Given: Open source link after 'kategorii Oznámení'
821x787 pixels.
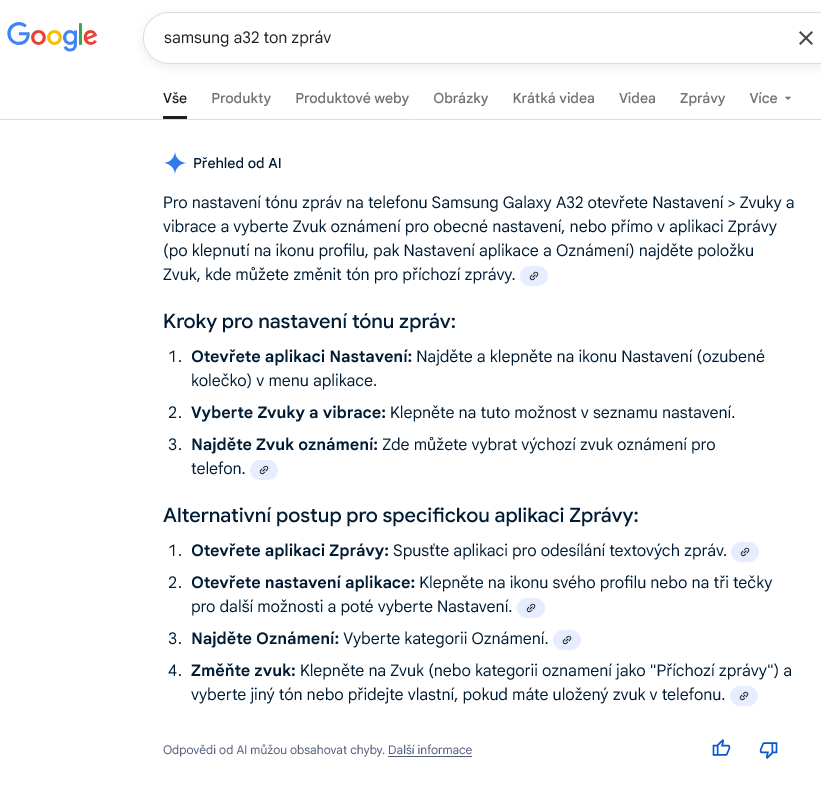Looking at the screenshot, I should 567,639.
